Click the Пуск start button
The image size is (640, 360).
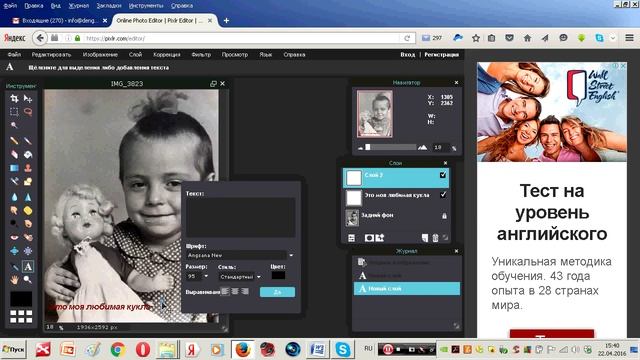(13, 350)
